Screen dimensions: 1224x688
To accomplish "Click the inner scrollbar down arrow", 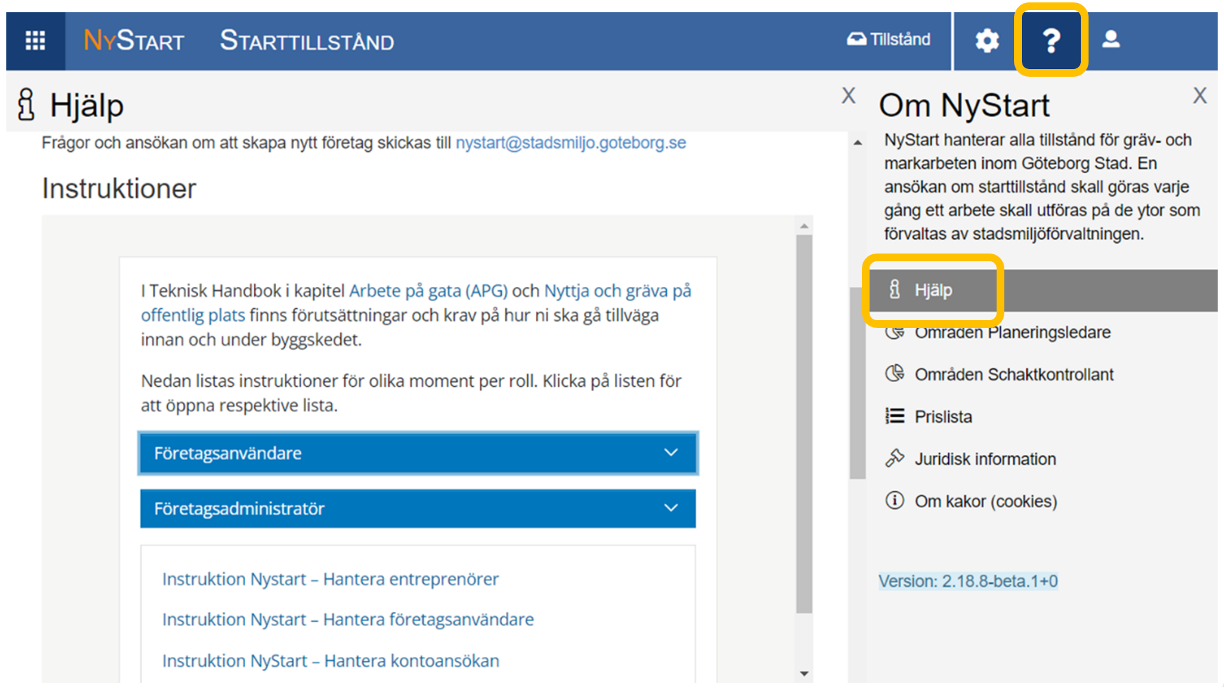I will coord(805,674).
